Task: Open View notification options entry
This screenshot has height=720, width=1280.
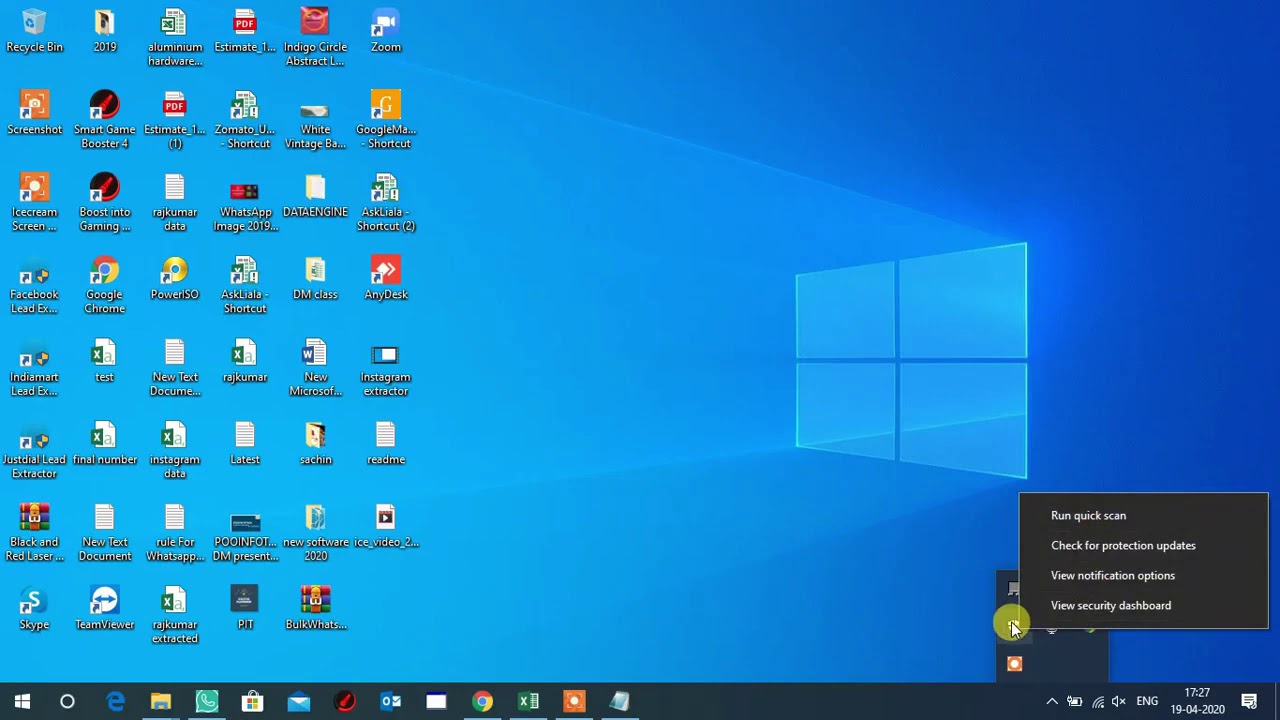Action: [x=1113, y=576]
